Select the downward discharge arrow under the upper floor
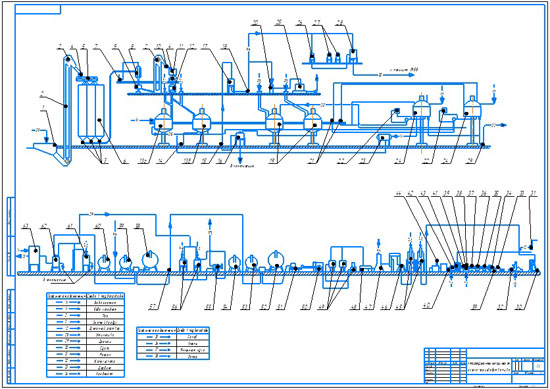Screen dimensions: 550x389 click(241, 155)
